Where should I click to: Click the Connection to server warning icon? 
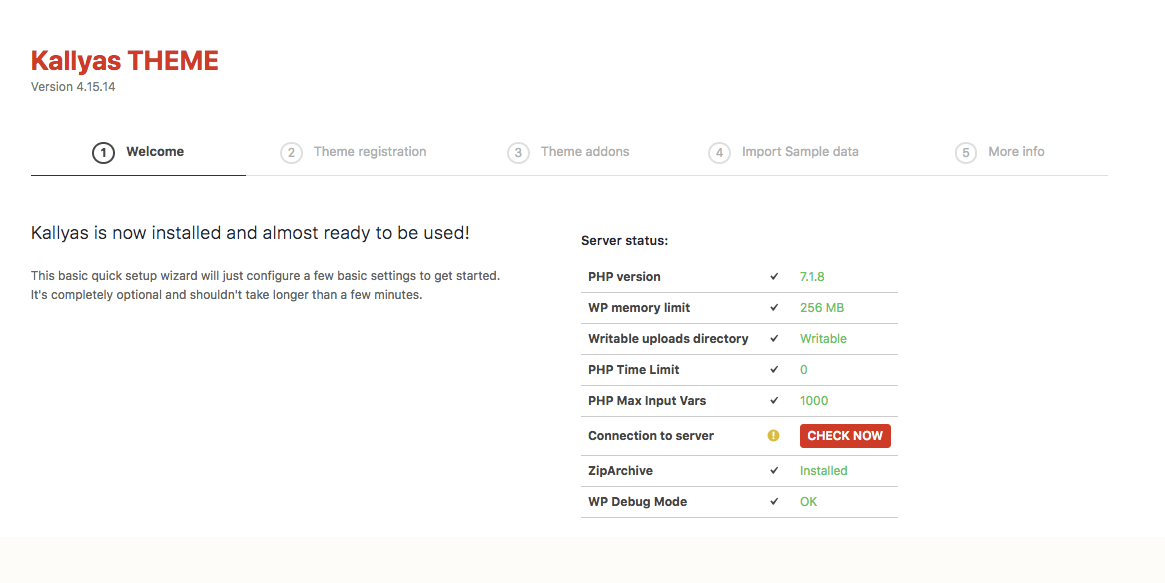click(x=773, y=436)
